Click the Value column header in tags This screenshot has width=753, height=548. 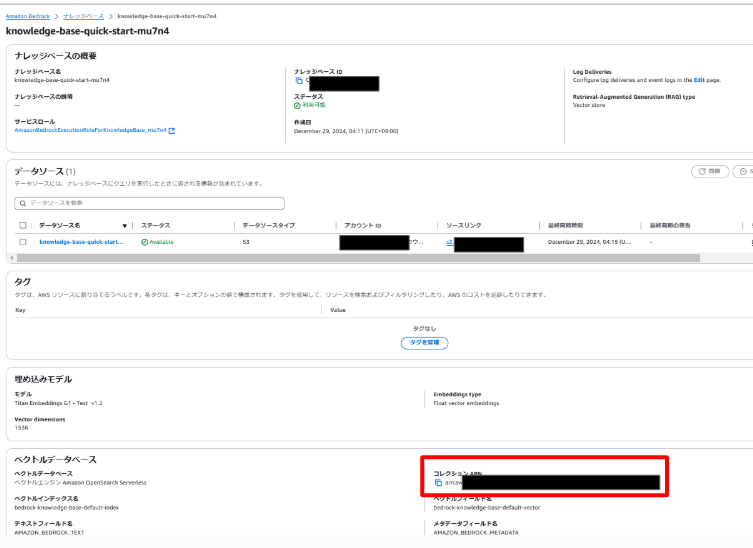pos(338,310)
